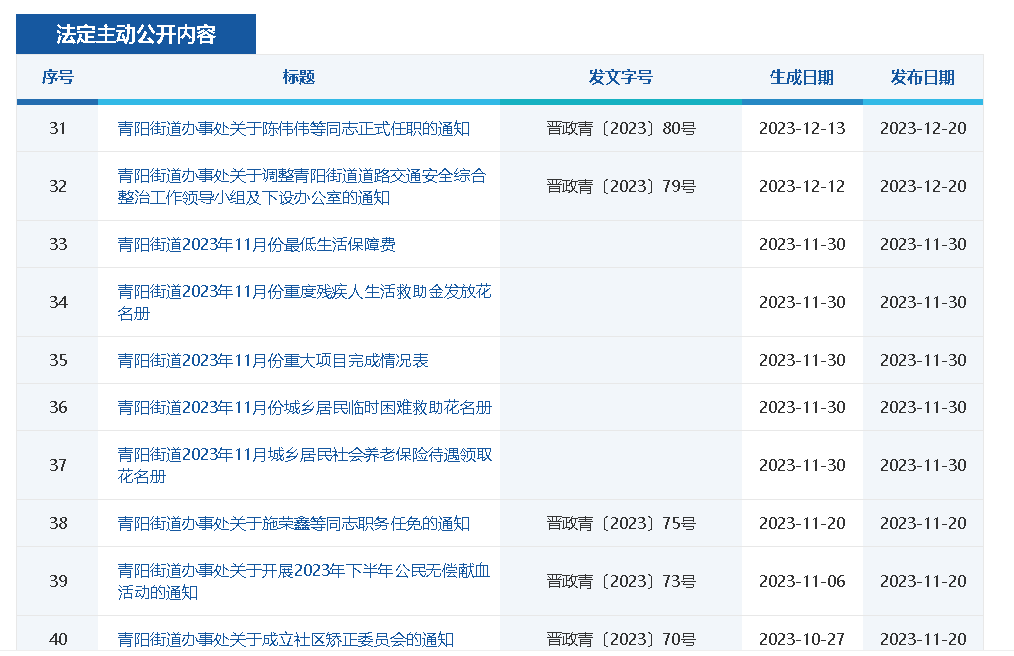The height and width of the screenshot is (656, 1014).
Task: Open the 成立社区矫正委员会 notice link
Action: [286, 639]
